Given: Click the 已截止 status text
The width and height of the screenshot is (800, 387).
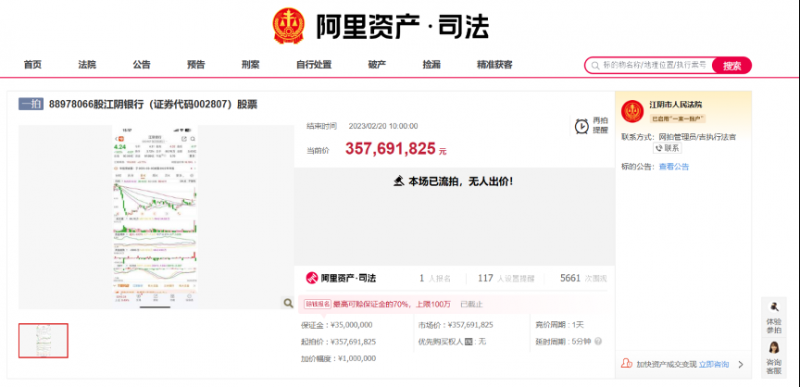Looking at the screenshot, I should point(471,304).
